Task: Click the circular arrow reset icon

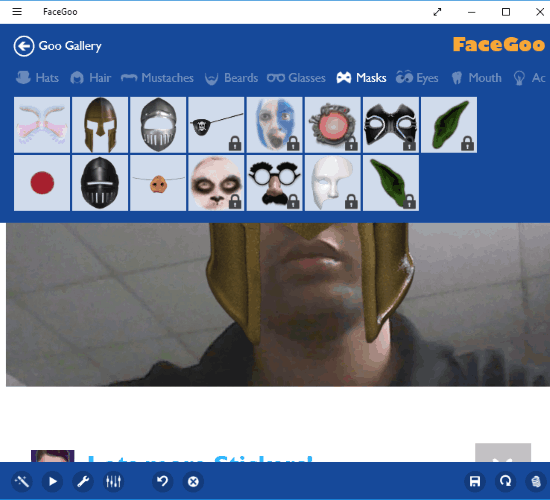Action: tap(505, 481)
